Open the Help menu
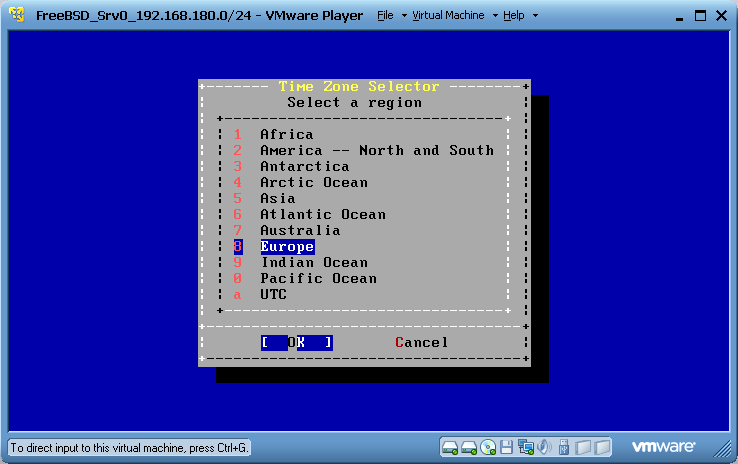738x464 pixels. (x=513, y=16)
